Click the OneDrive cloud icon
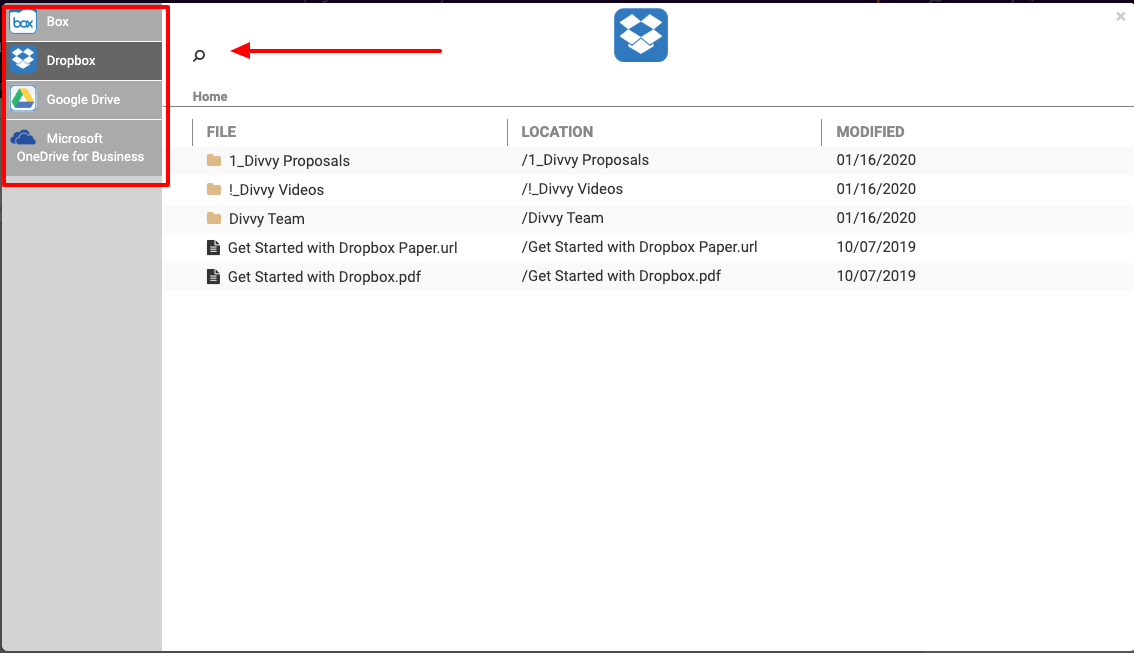The image size is (1134, 653). click(23, 137)
